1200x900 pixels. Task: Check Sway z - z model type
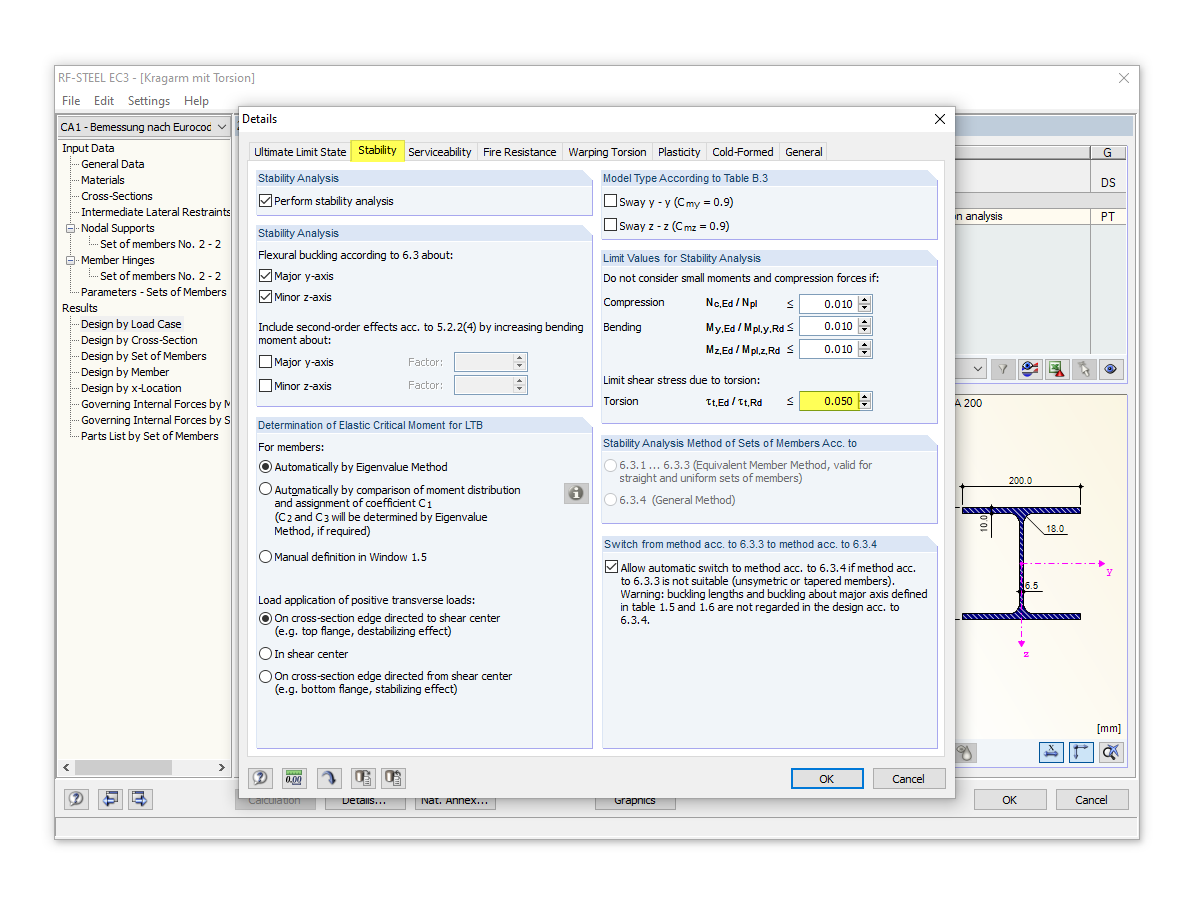tap(611, 225)
